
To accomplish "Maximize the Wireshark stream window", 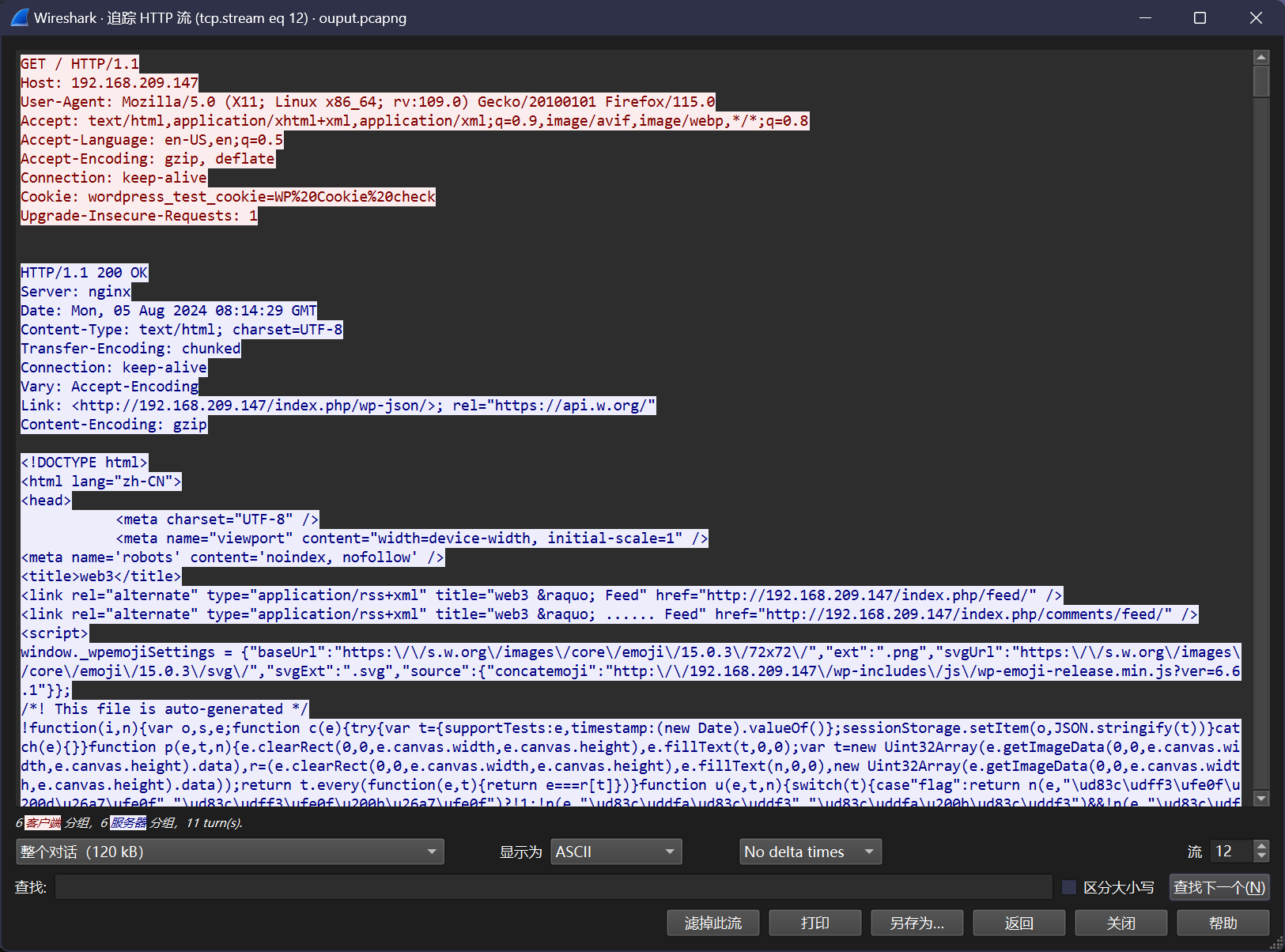I will pyautogui.click(x=1200, y=17).
